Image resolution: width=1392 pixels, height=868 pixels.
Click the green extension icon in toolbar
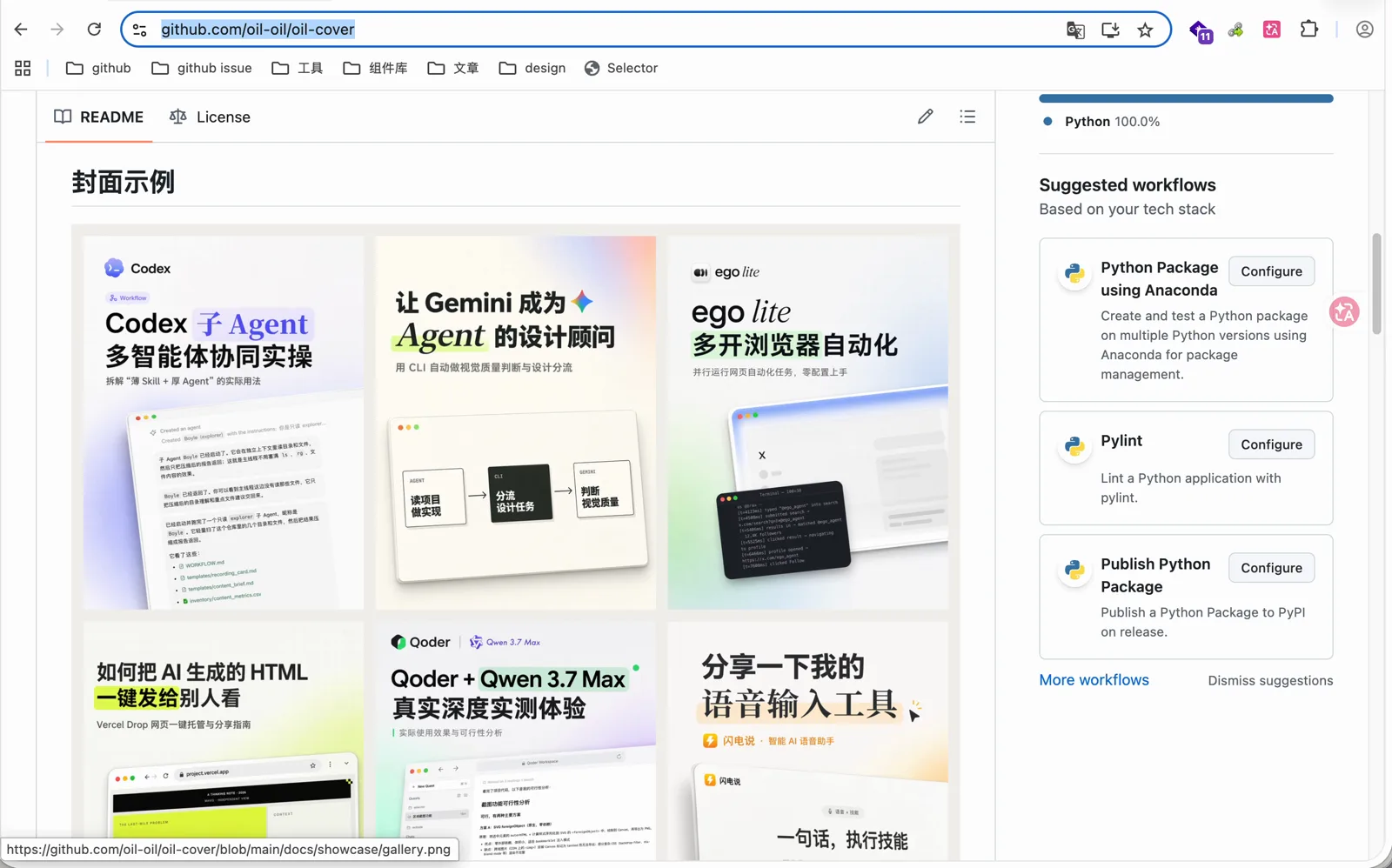point(1235,30)
